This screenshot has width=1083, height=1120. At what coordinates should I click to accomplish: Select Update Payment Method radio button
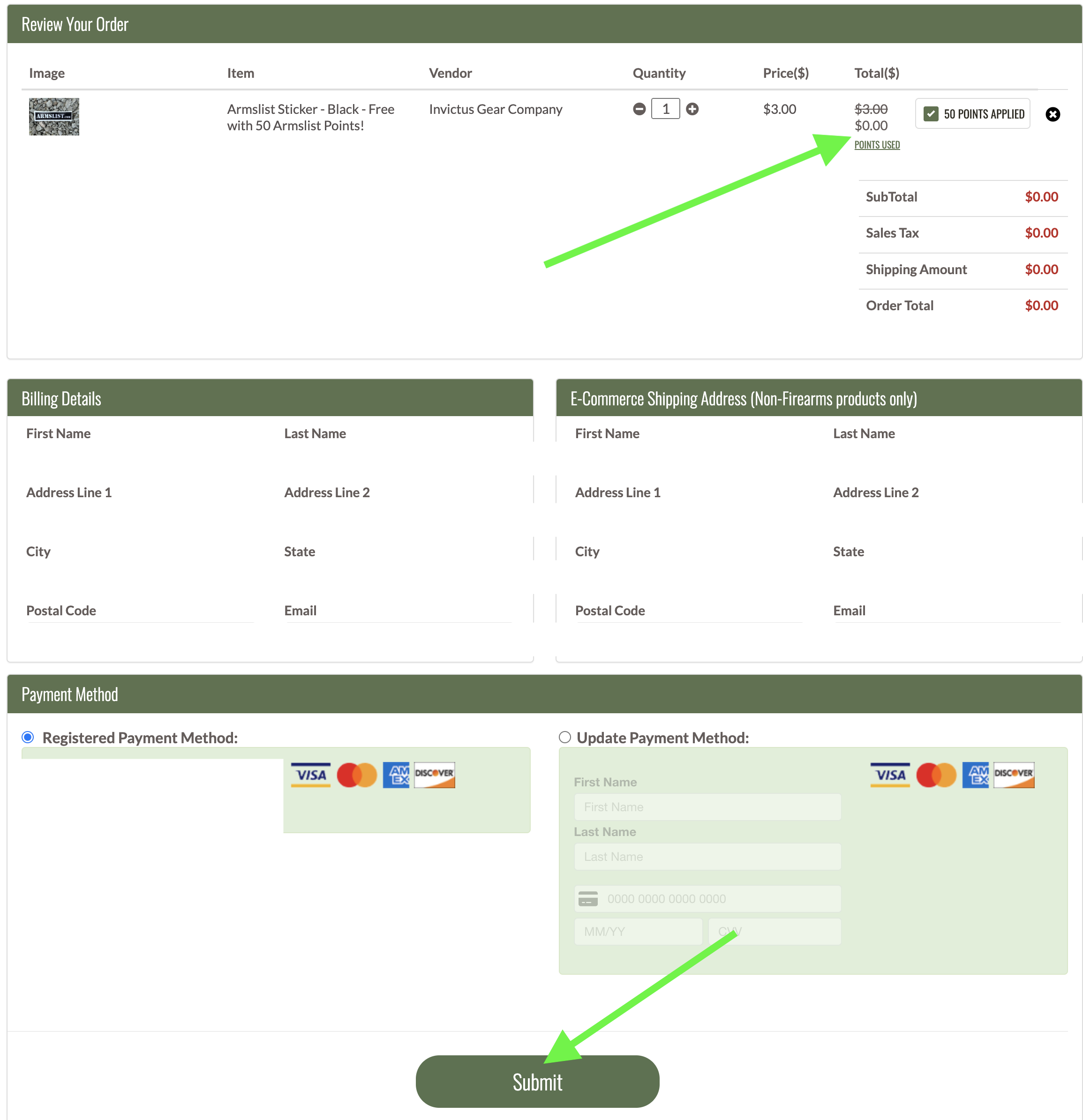(x=565, y=737)
